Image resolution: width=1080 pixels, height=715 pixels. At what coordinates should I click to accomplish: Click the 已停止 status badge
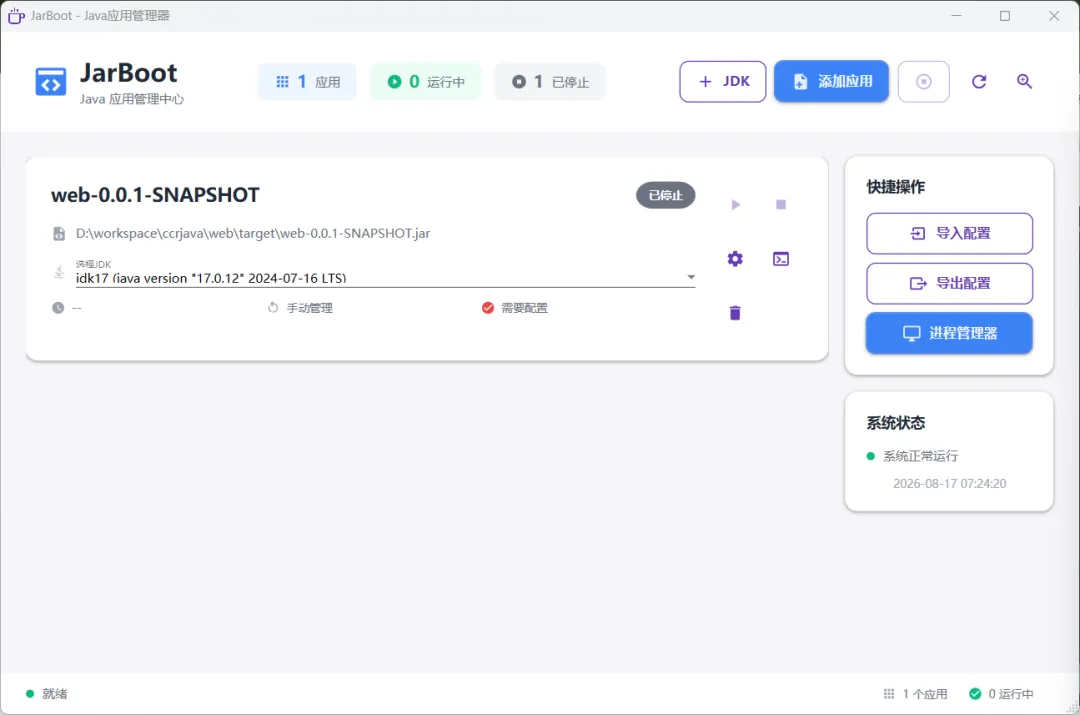pos(665,195)
